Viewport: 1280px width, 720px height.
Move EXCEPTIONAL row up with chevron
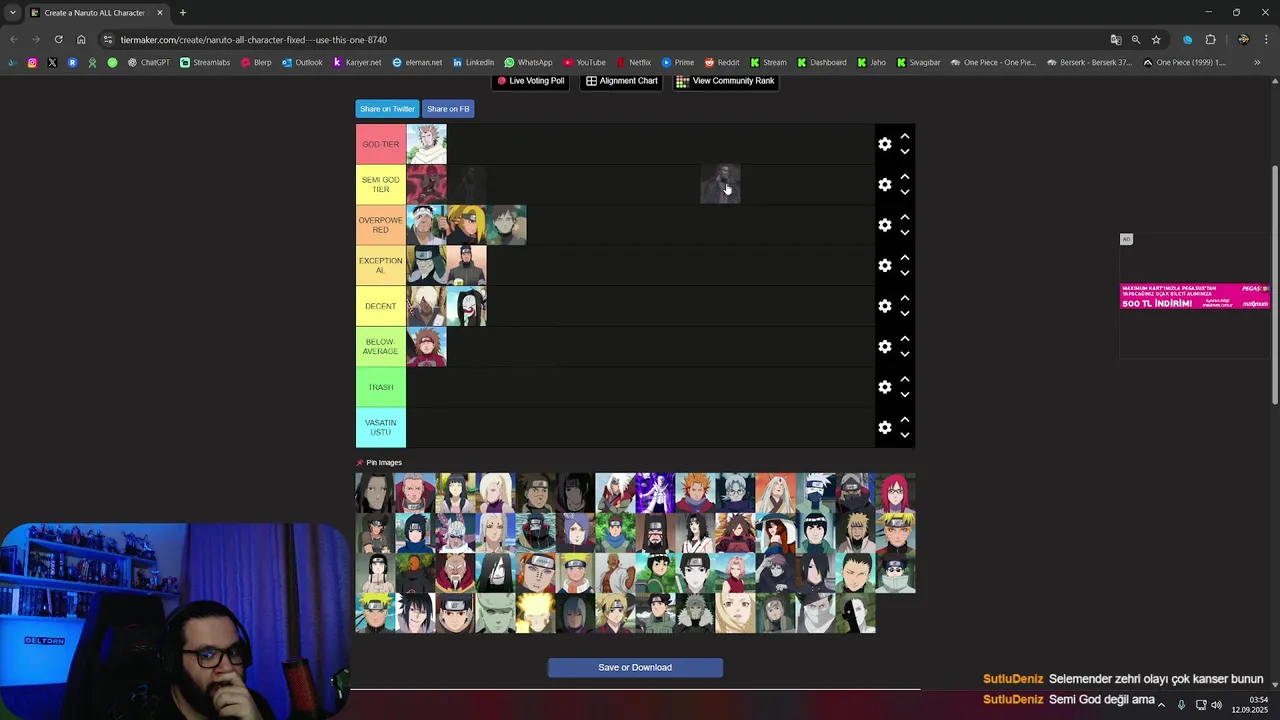(905, 257)
